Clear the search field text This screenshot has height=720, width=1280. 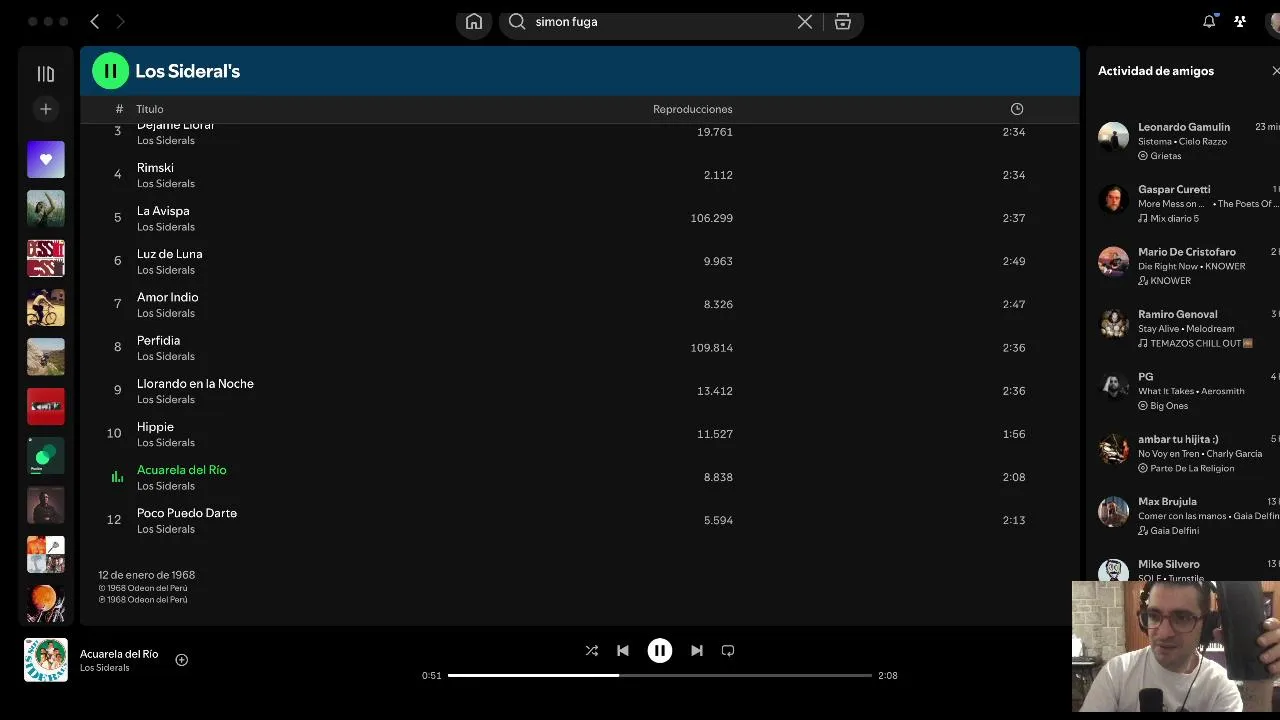(x=805, y=22)
